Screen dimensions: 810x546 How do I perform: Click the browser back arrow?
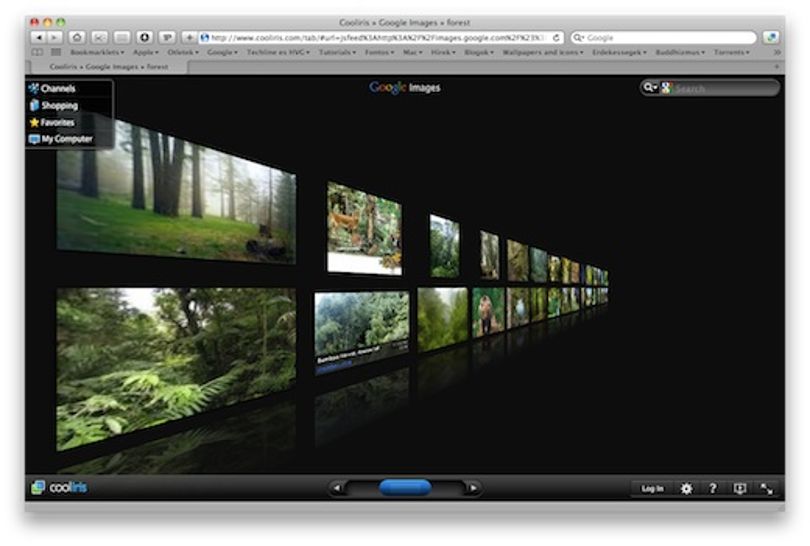coord(39,37)
